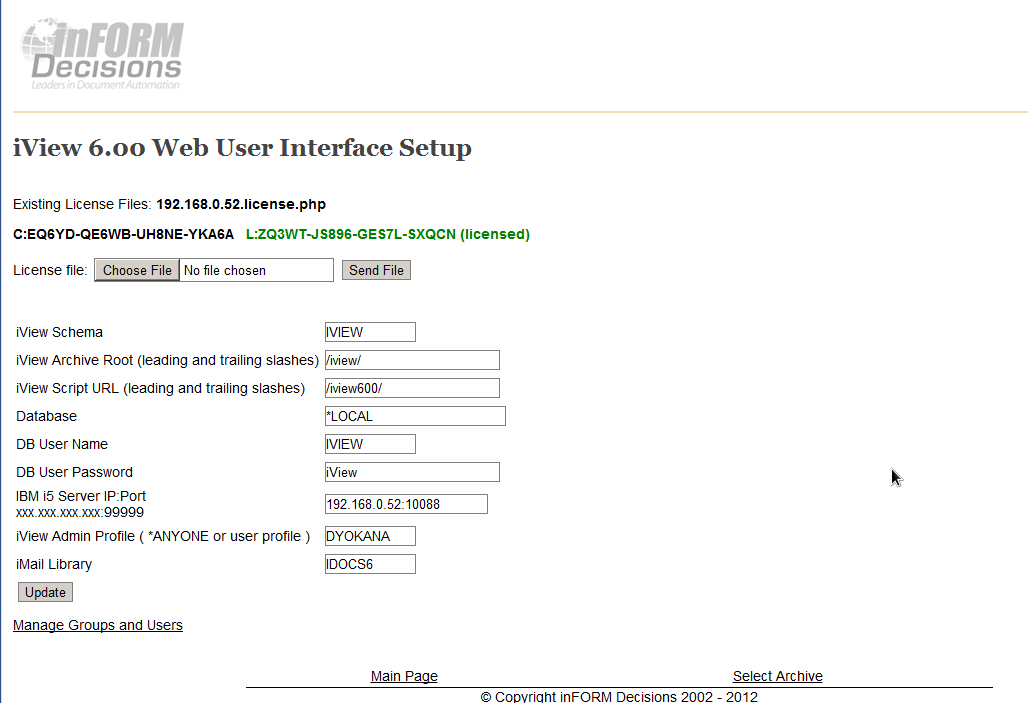This screenshot has height=703, width=1028.
Task: Click the license file name 192.168.0.52.license.php
Action: pos(241,204)
